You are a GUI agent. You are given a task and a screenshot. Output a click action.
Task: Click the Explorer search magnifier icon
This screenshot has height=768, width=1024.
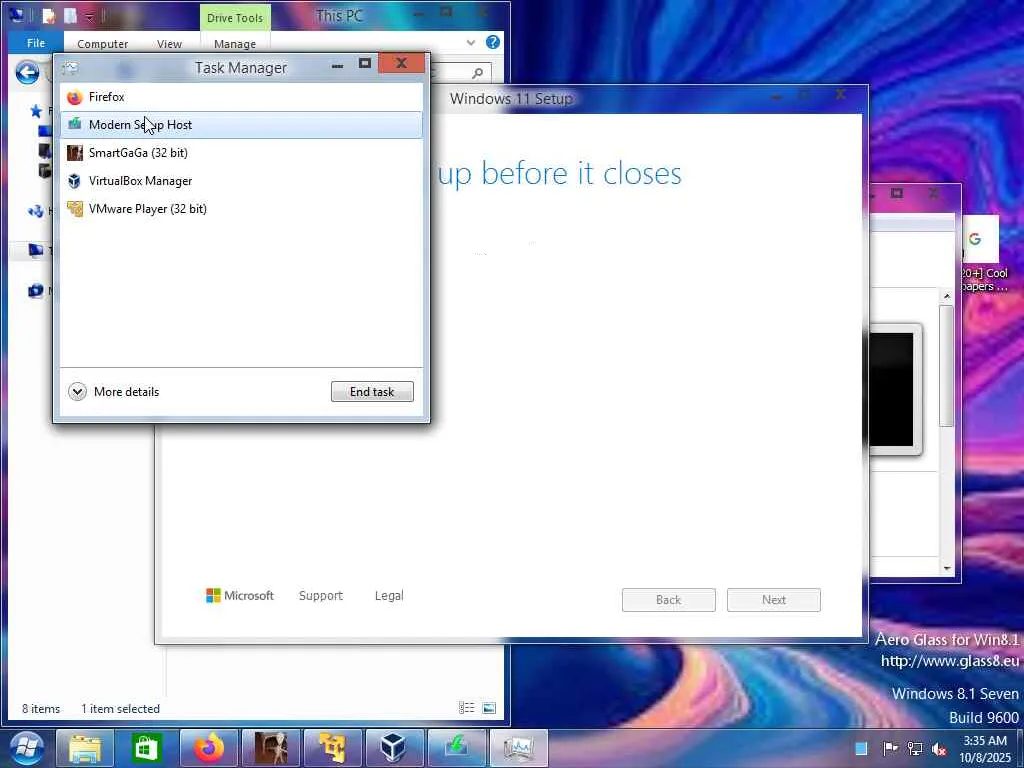(x=477, y=72)
